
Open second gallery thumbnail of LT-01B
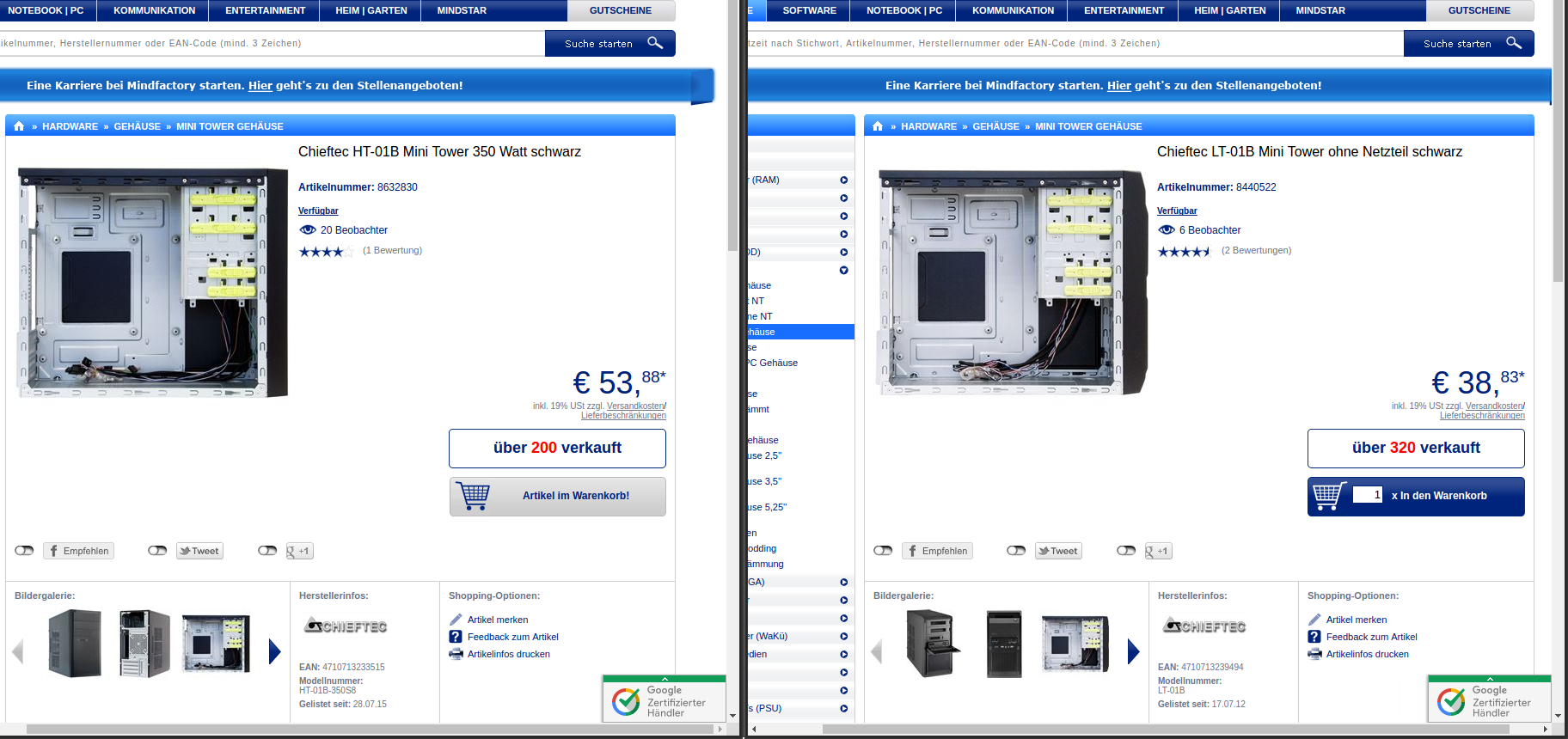(x=1004, y=643)
